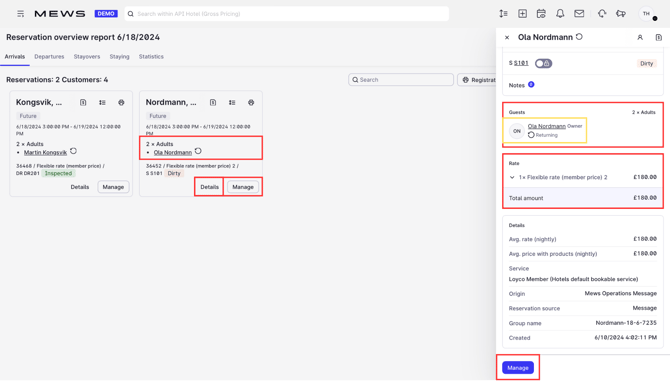Click the blue Manage button

[x=518, y=368]
